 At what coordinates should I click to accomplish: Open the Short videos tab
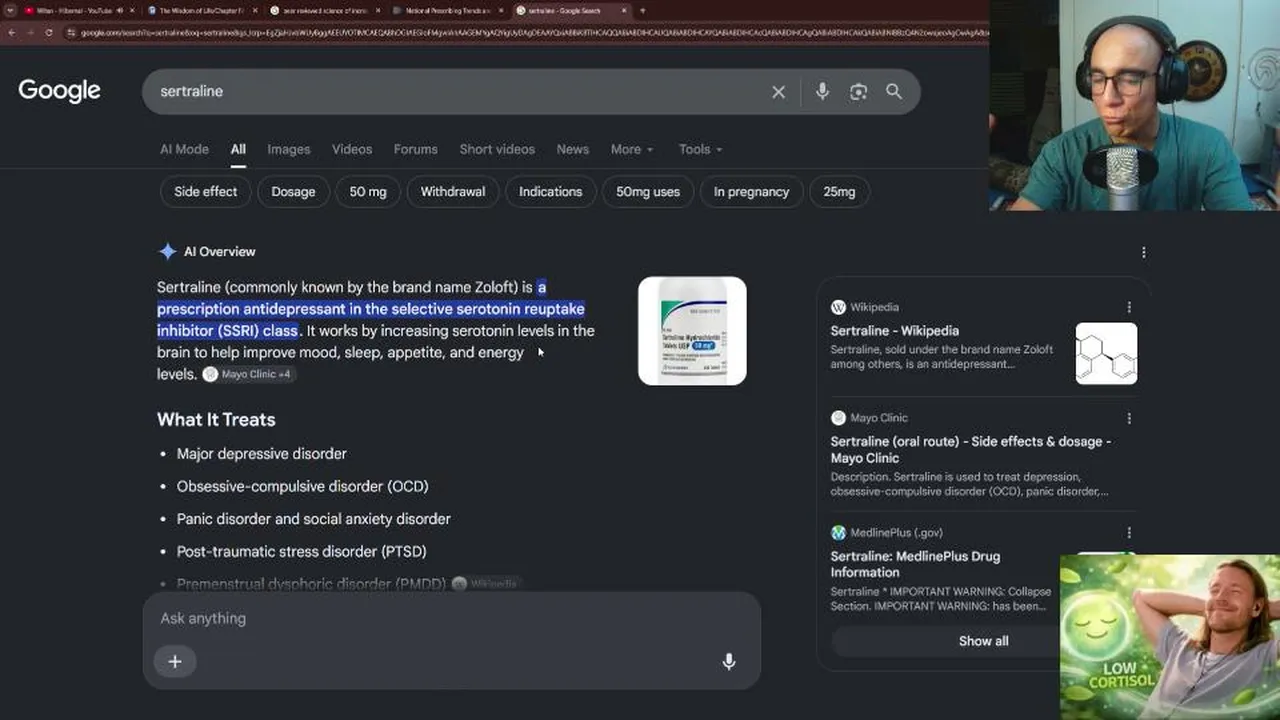[497, 149]
